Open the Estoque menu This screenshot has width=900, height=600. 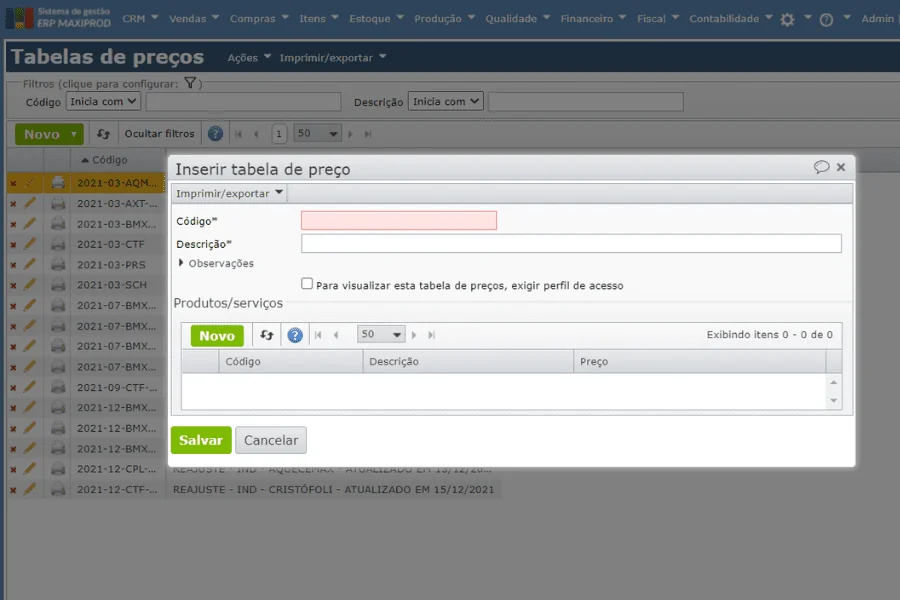[x=377, y=18]
